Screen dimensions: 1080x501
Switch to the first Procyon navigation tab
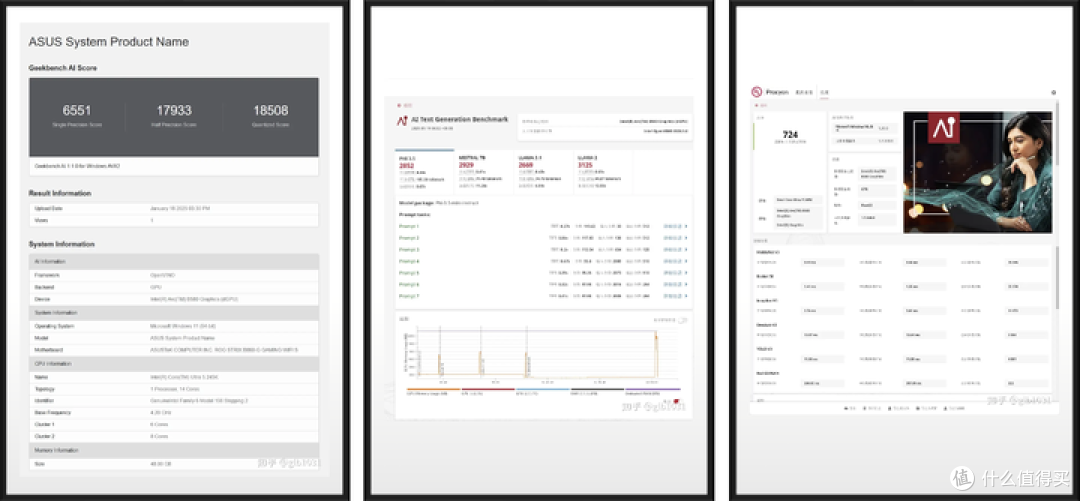[804, 92]
